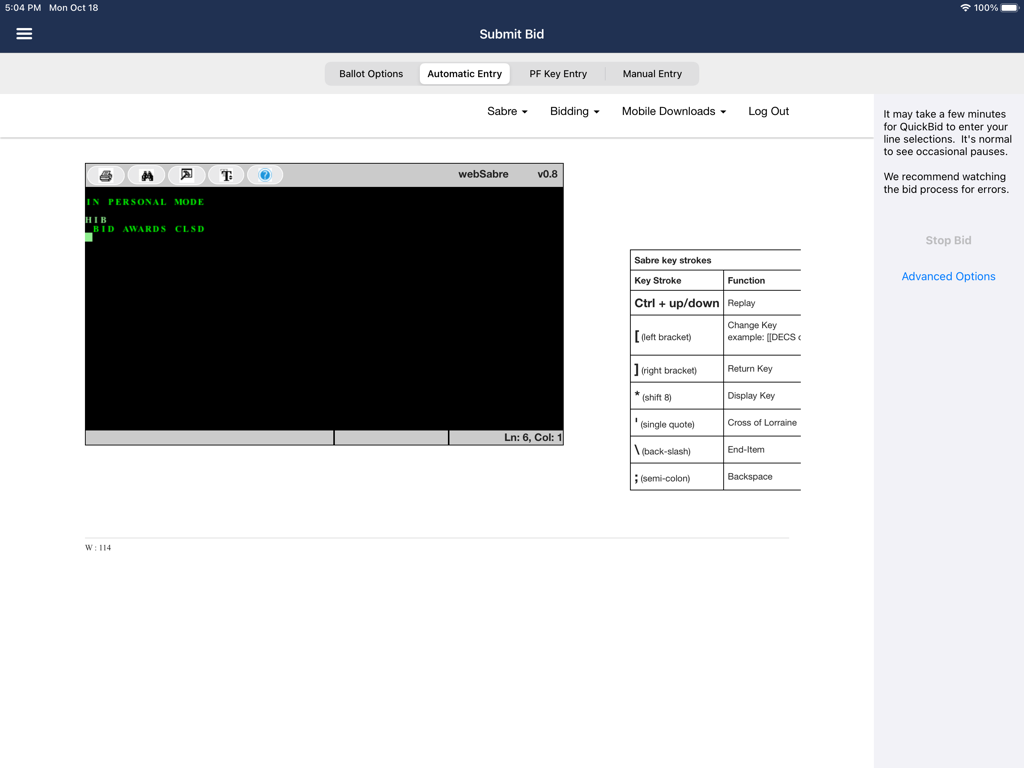This screenshot has height=768, width=1024.
Task: Open the hamburger menu
Action: click(24, 34)
